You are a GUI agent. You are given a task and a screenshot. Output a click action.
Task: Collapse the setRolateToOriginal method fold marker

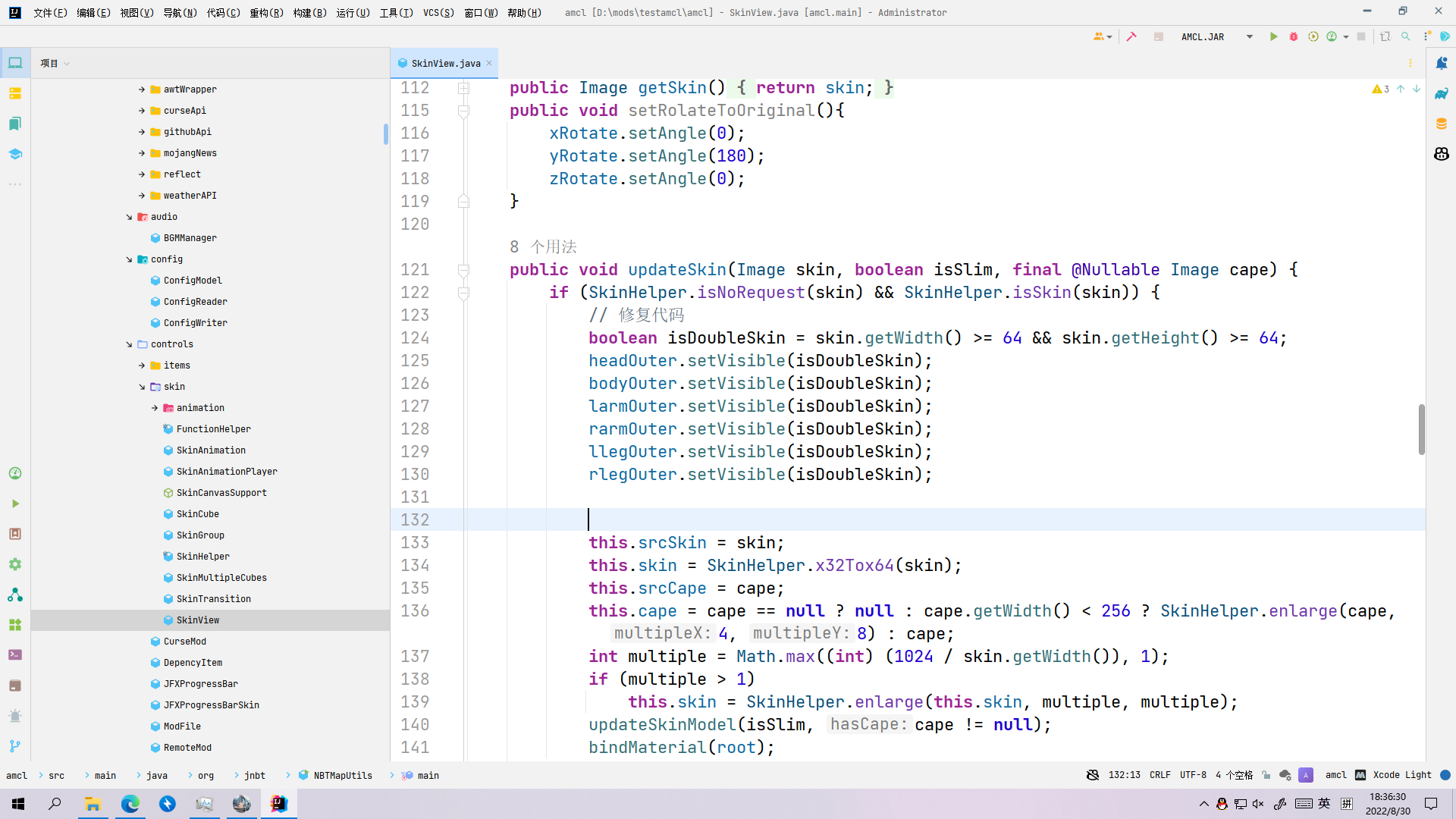(x=463, y=111)
